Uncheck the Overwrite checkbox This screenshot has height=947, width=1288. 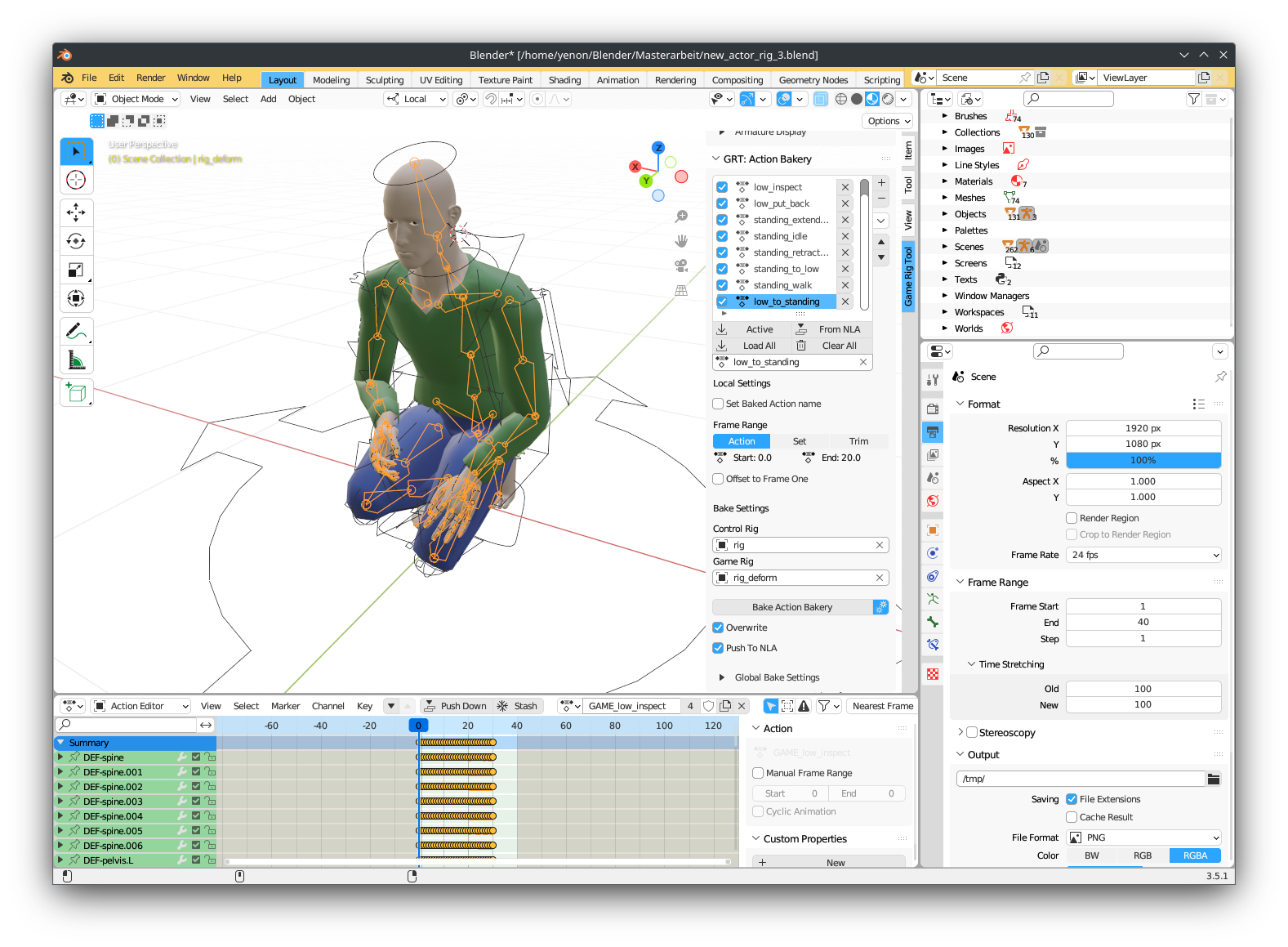(718, 628)
